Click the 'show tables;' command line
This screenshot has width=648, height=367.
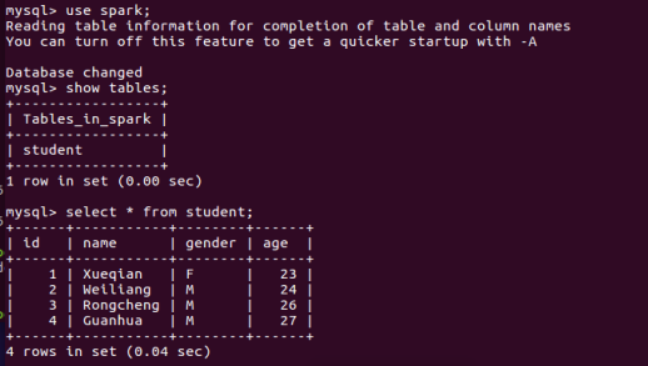click(x=86, y=88)
